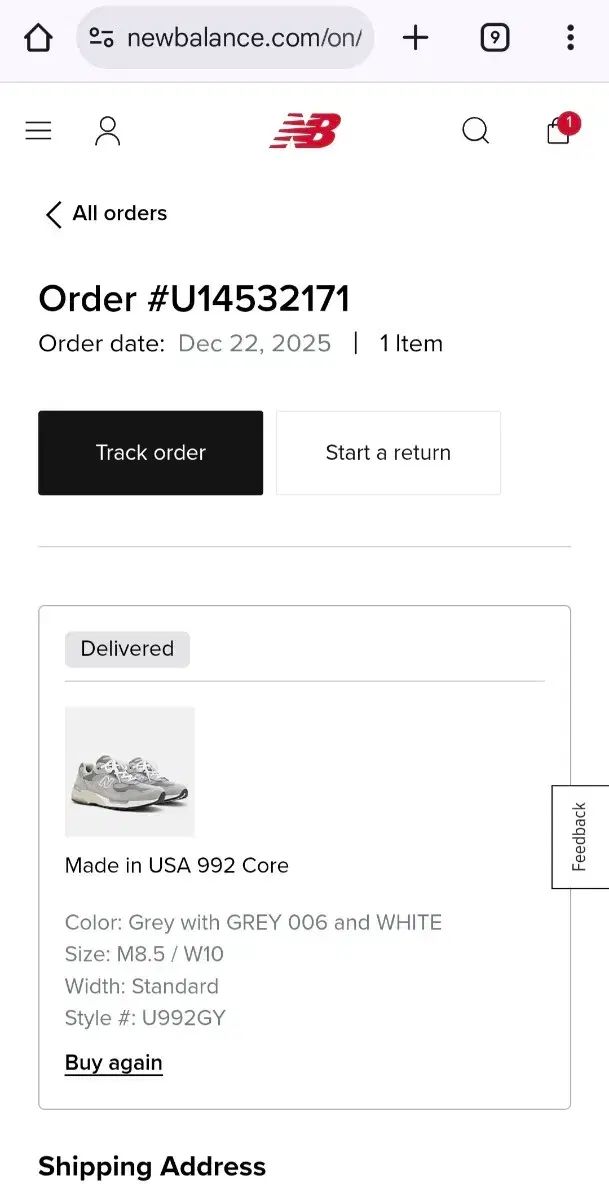Screen dimensions: 609x1200
Task: Tap the Delivered status badge
Action: point(127,649)
